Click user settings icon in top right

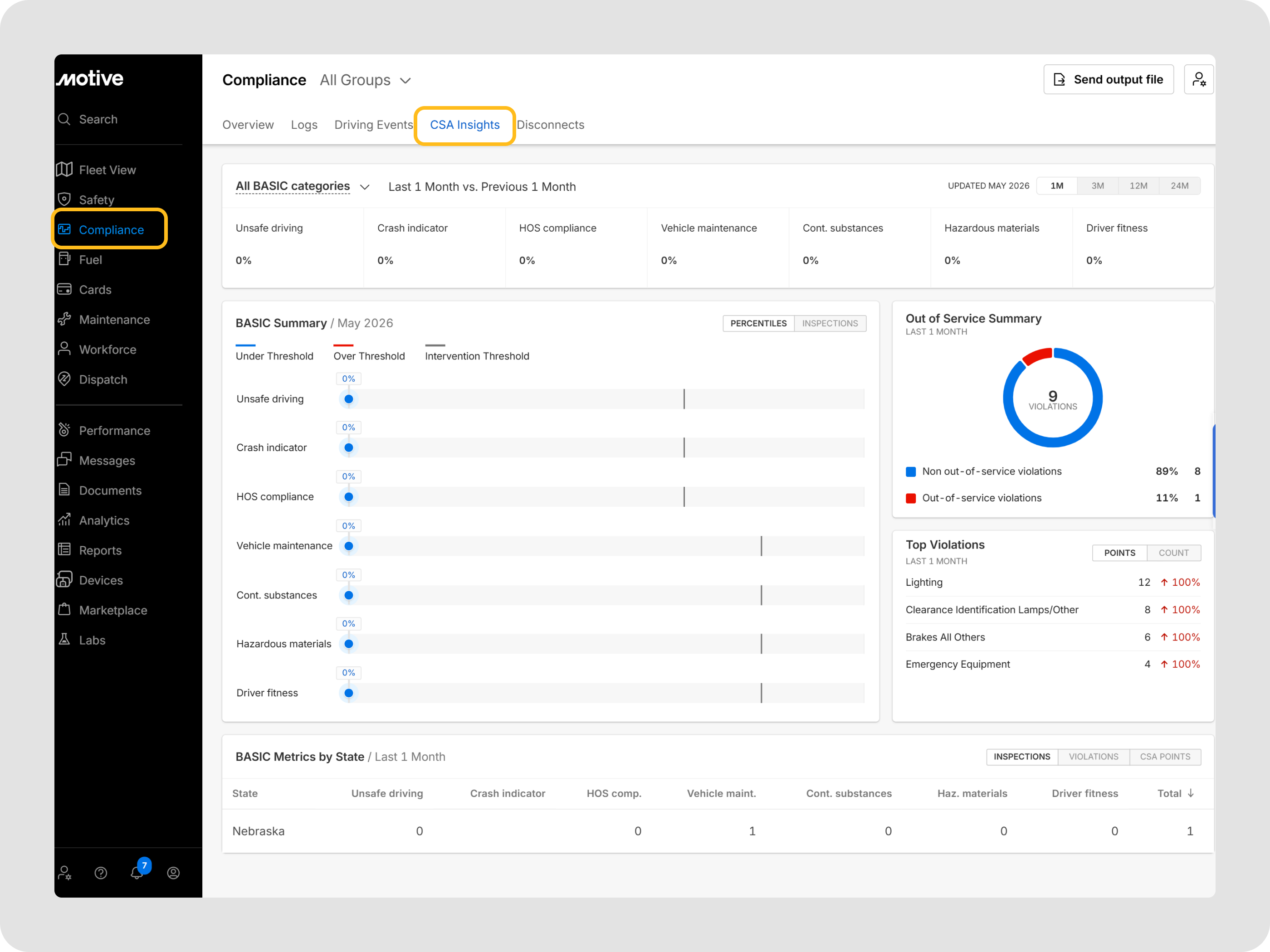click(x=1198, y=79)
